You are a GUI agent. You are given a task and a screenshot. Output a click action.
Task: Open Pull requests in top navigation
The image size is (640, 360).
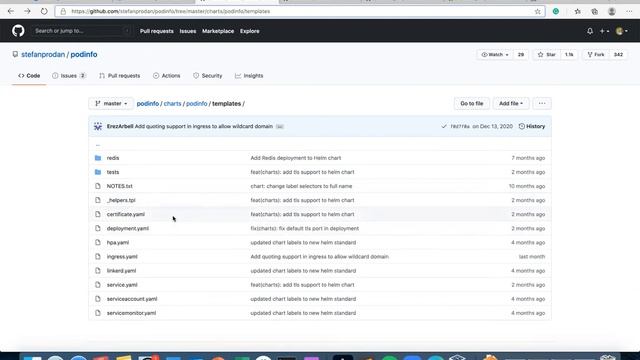coord(157,31)
